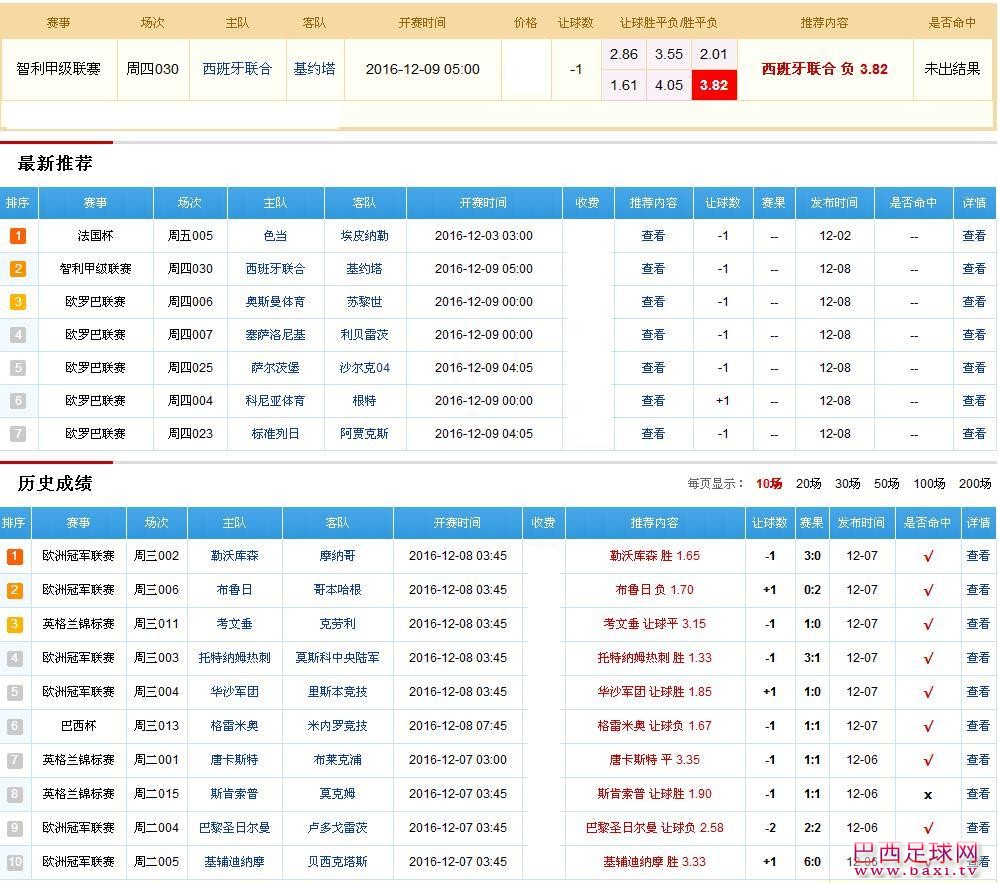
Task: Open recommendation 巴黎圣日尔曼 让球负 2.58
Action: (657, 827)
